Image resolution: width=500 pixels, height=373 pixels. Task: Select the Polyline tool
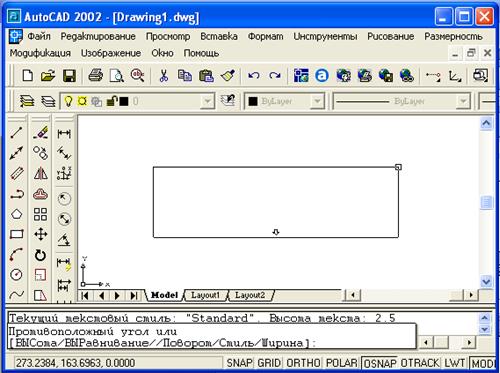tap(17, 194)
